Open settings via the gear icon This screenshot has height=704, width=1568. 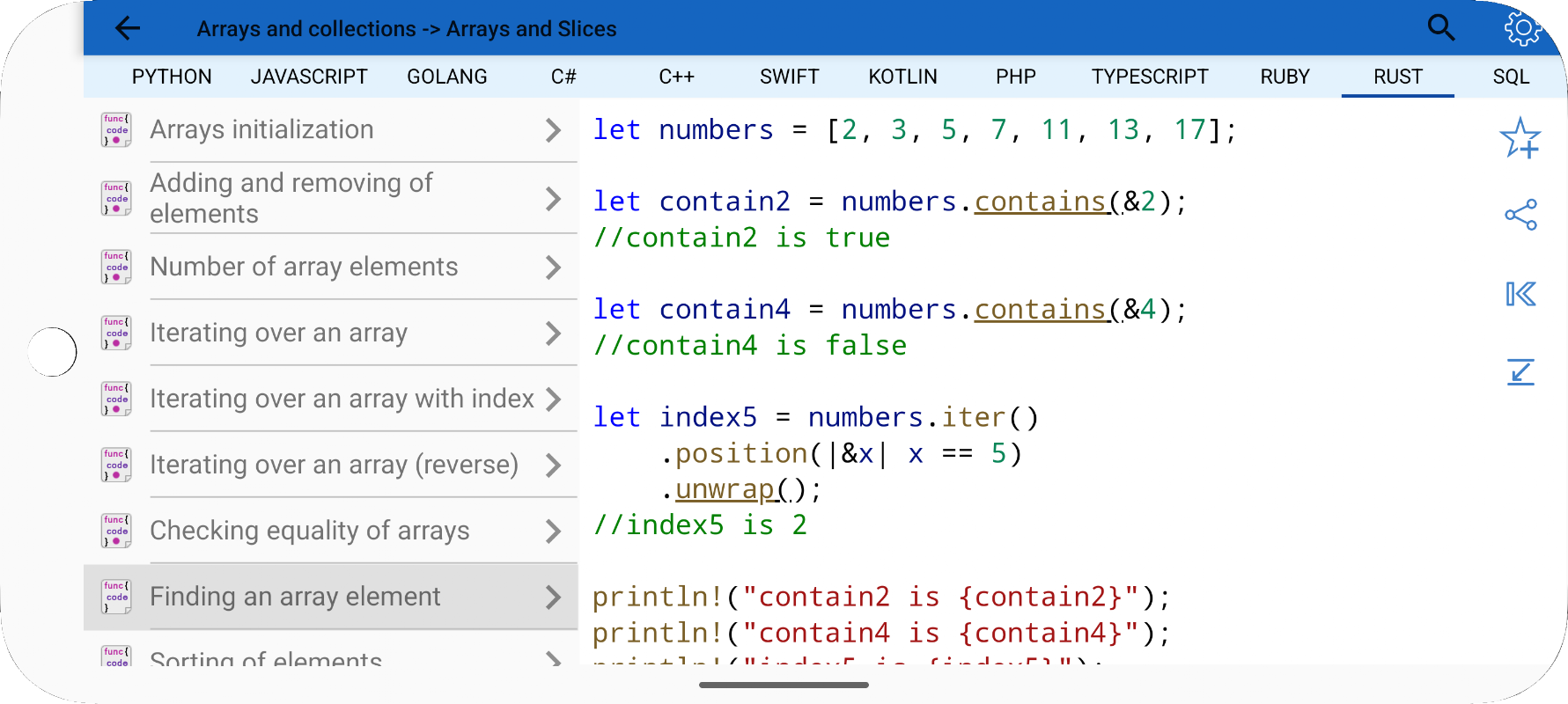click(1522, 28)
